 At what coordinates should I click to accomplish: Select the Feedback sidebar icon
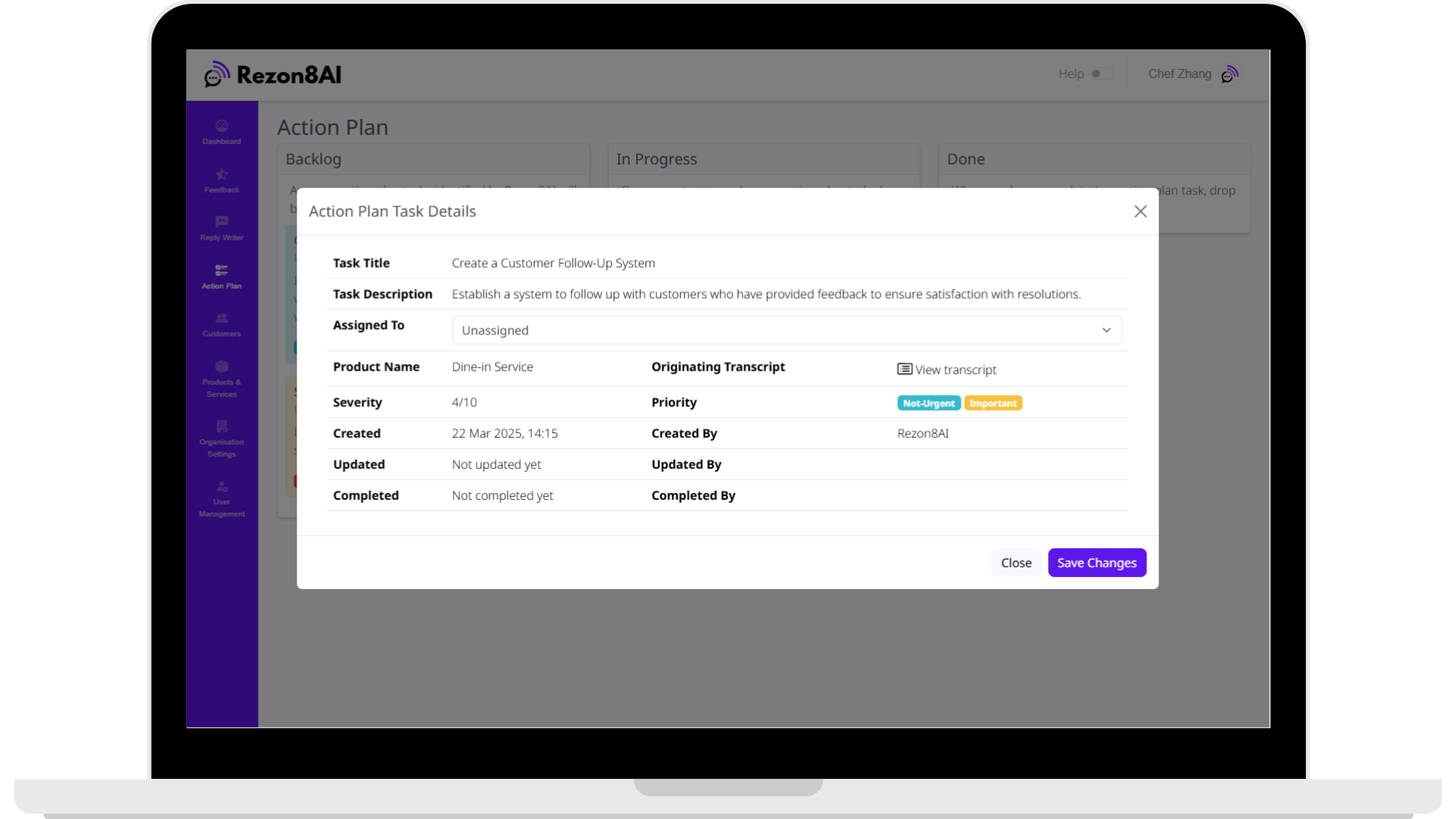click(x=221, y=180)
